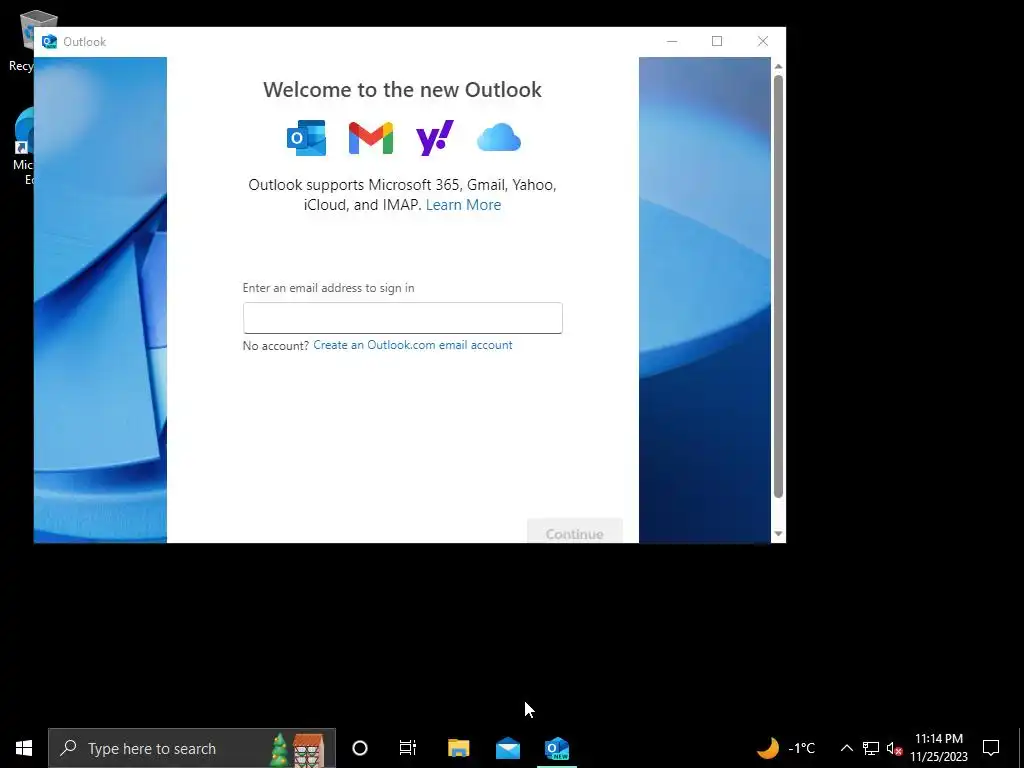The width and height of the screenshot is (1024, 768).
Task: Open Task View on taskbar
Action: [408, 748]
